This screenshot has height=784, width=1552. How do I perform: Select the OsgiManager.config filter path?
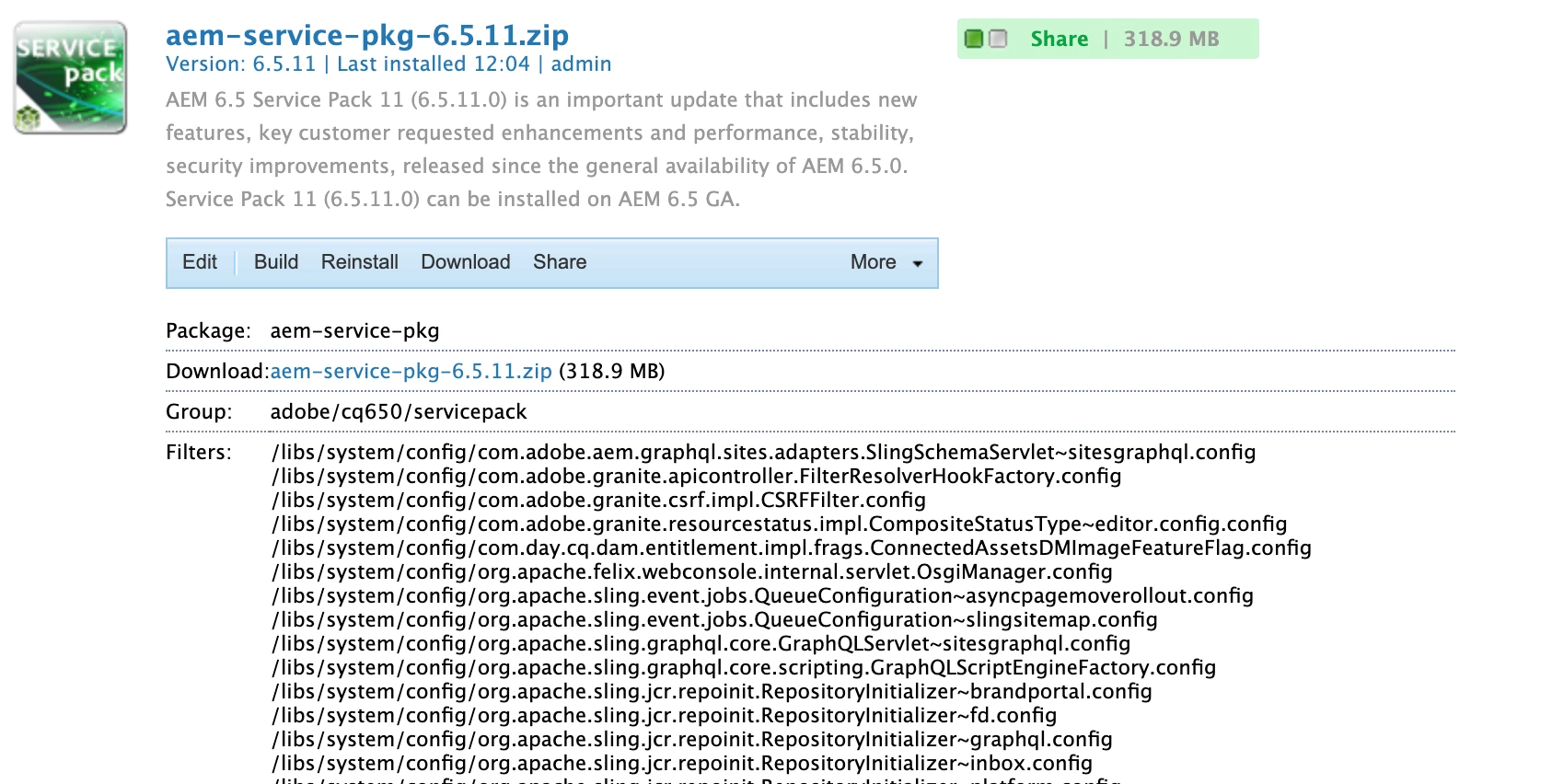692,571
